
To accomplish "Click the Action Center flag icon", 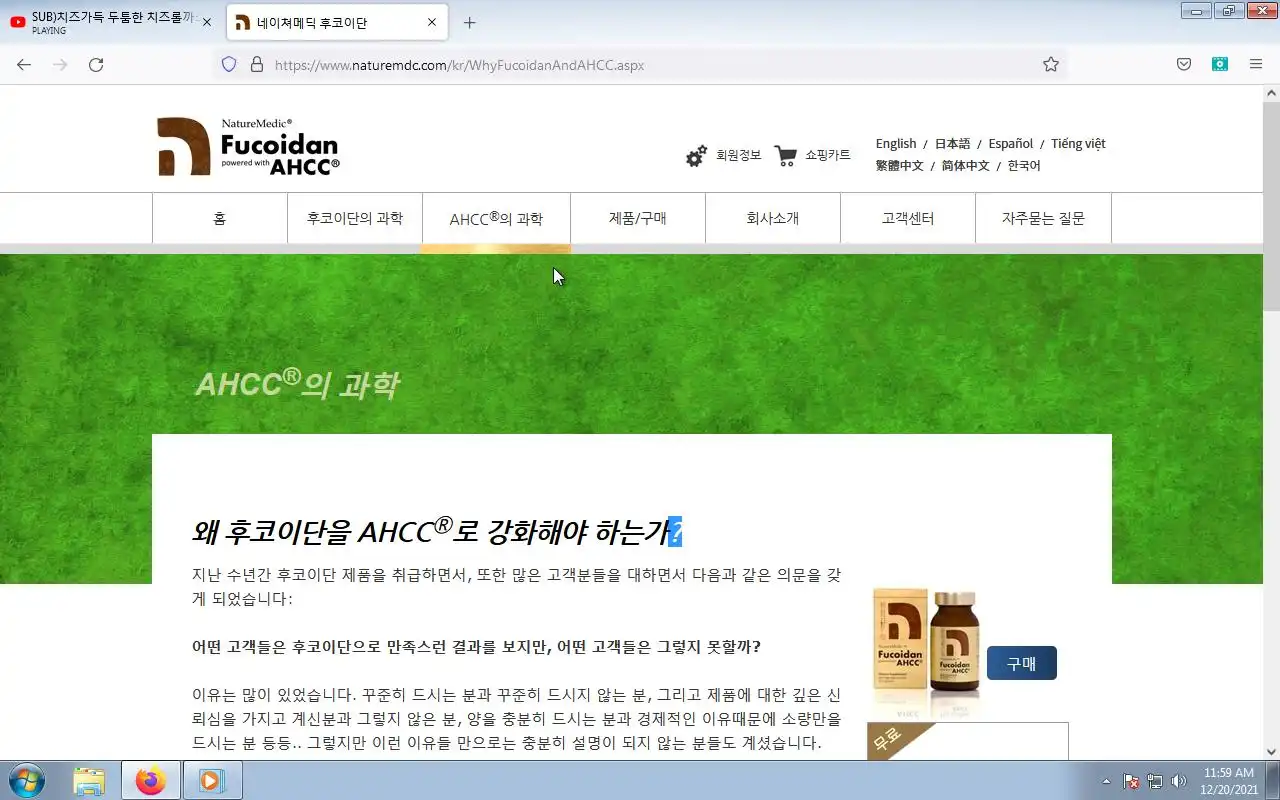I will tap(1131, 781).
